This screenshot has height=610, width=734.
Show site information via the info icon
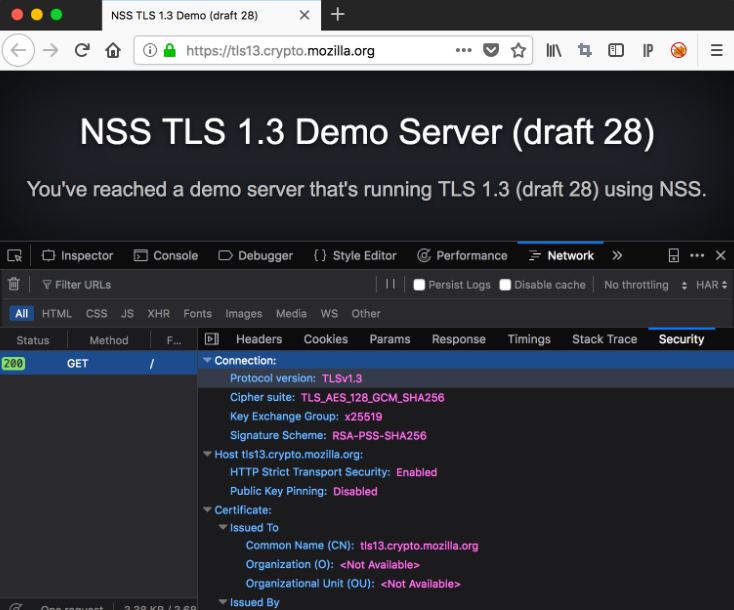150,50
